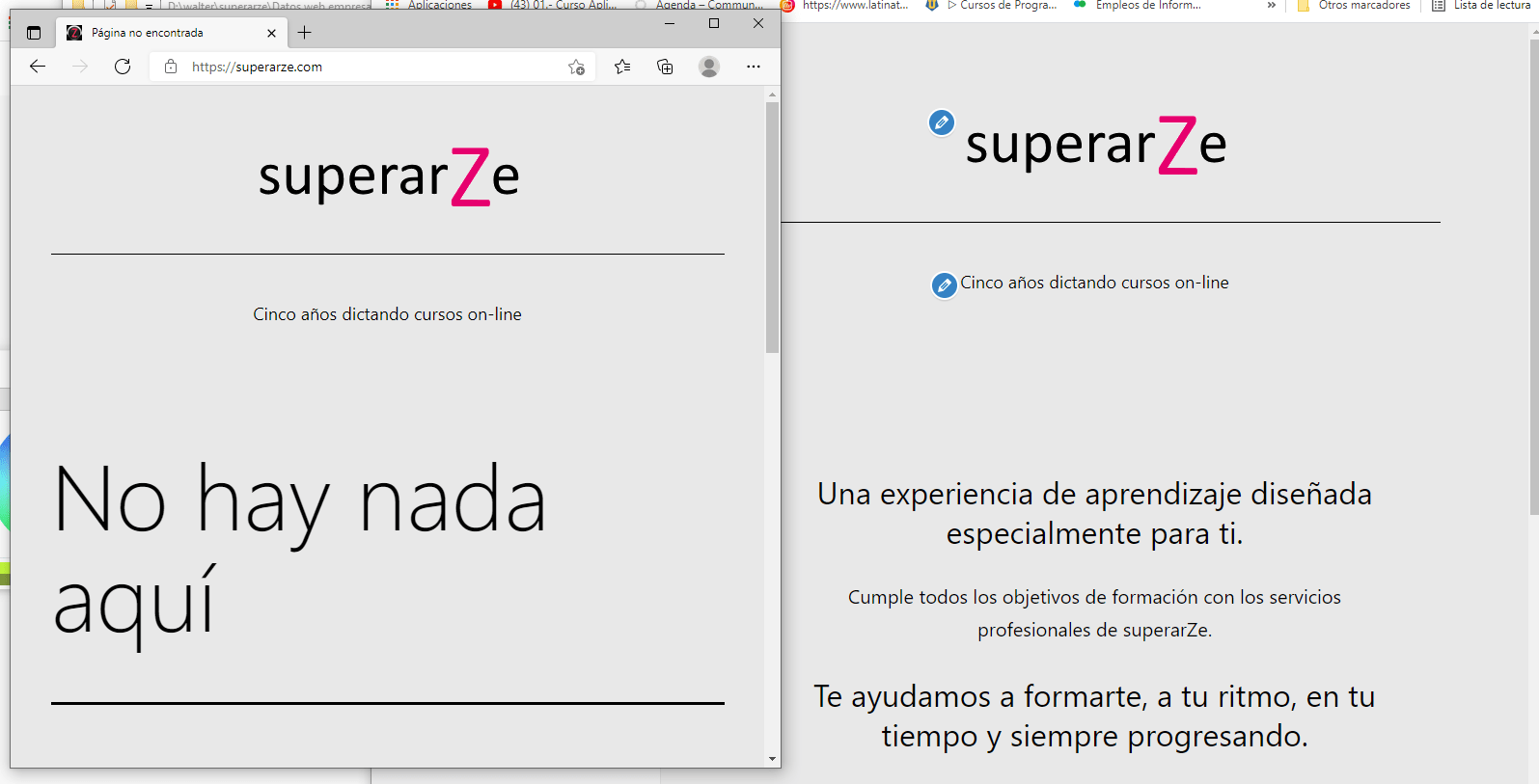Click the superarZe logo in the background window
Screen dimensions: 1539x784
coord(1096,145)
